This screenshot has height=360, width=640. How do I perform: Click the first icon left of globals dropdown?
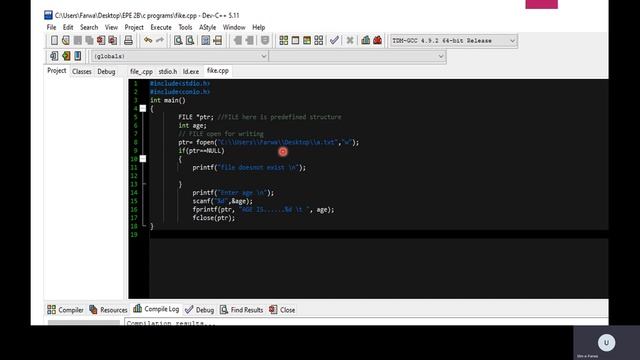[54, 56]
